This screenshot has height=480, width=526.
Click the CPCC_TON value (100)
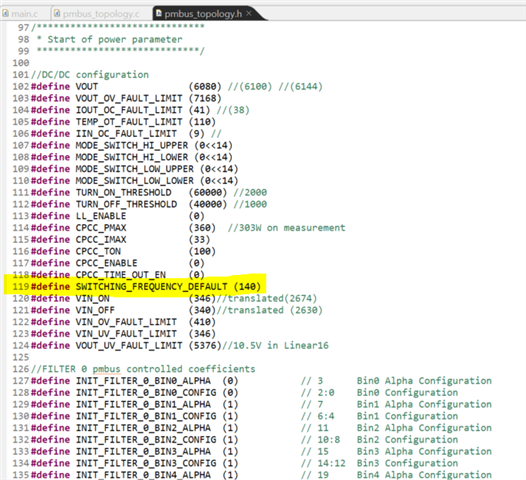tap(202, 251)
